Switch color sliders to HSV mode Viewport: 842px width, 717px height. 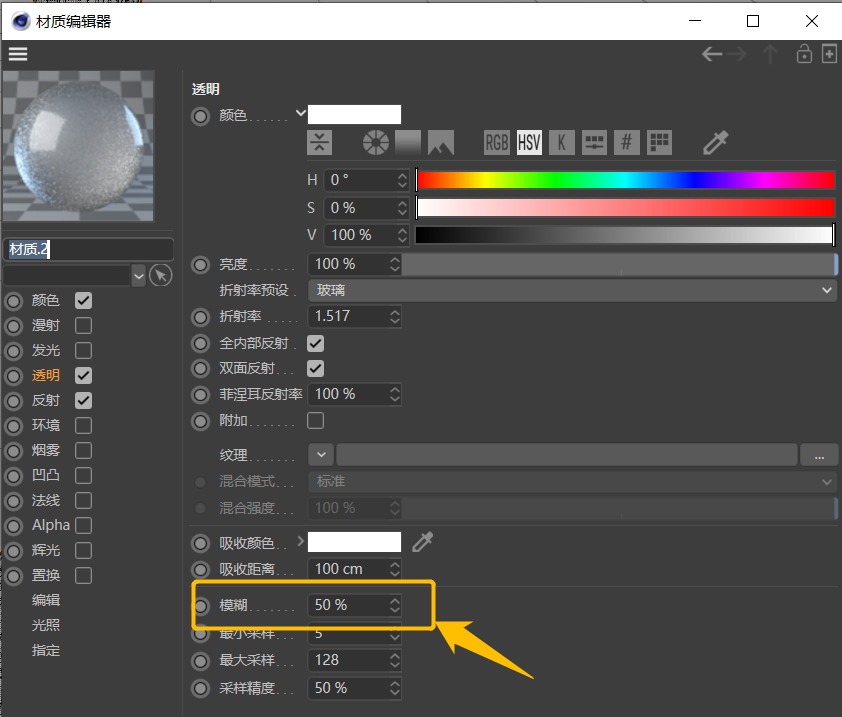(529, 142)
